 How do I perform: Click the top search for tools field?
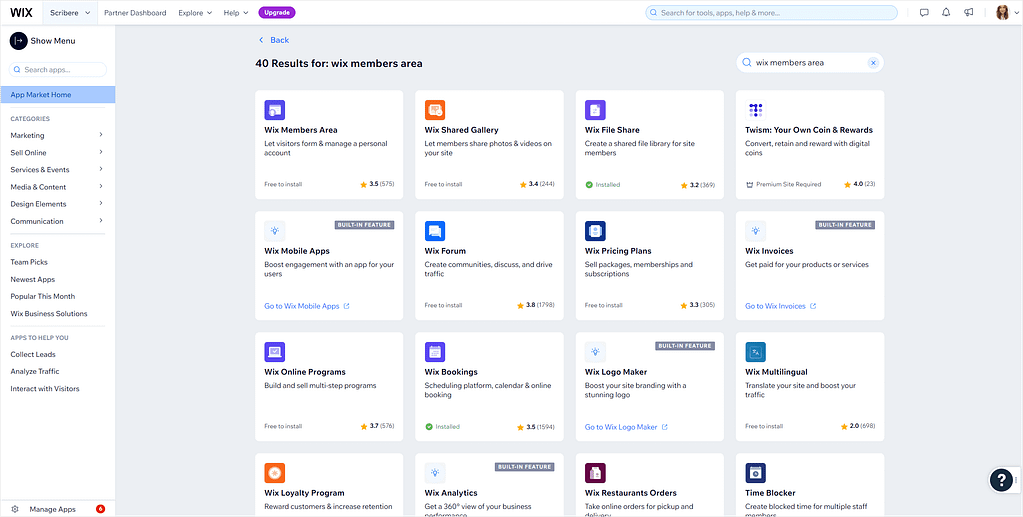pos(771,12)
